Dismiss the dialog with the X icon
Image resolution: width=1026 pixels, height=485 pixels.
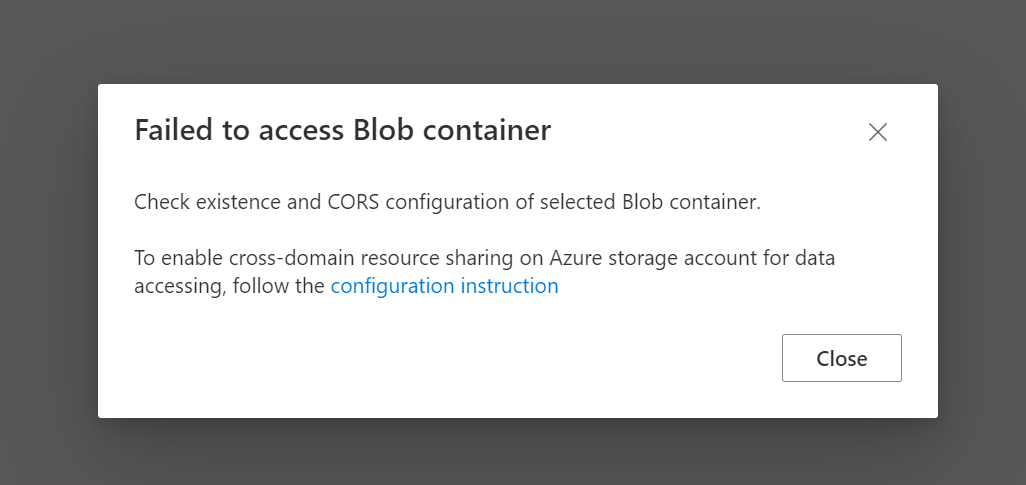coord(878,132)
